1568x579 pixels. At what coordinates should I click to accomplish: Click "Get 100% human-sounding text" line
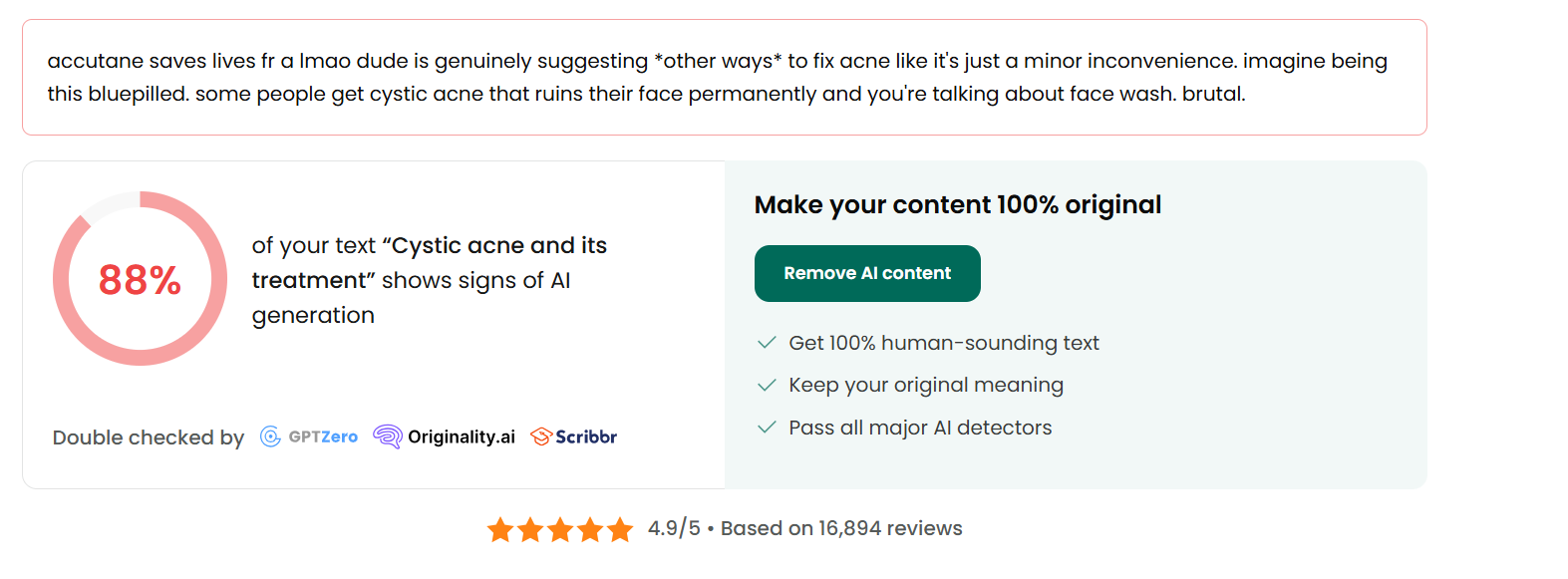click(943, 343)
